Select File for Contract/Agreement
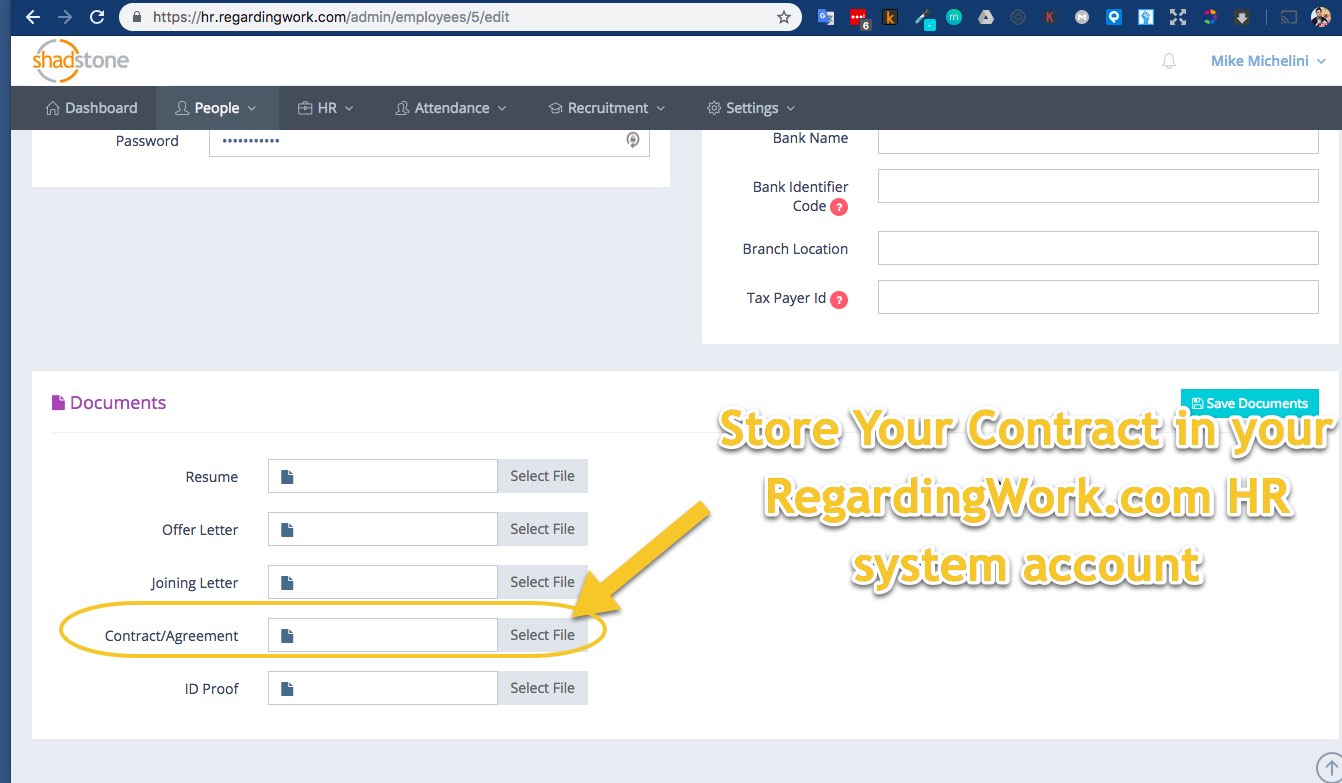Screen dimensions: 1342x783 pos(542,635)
